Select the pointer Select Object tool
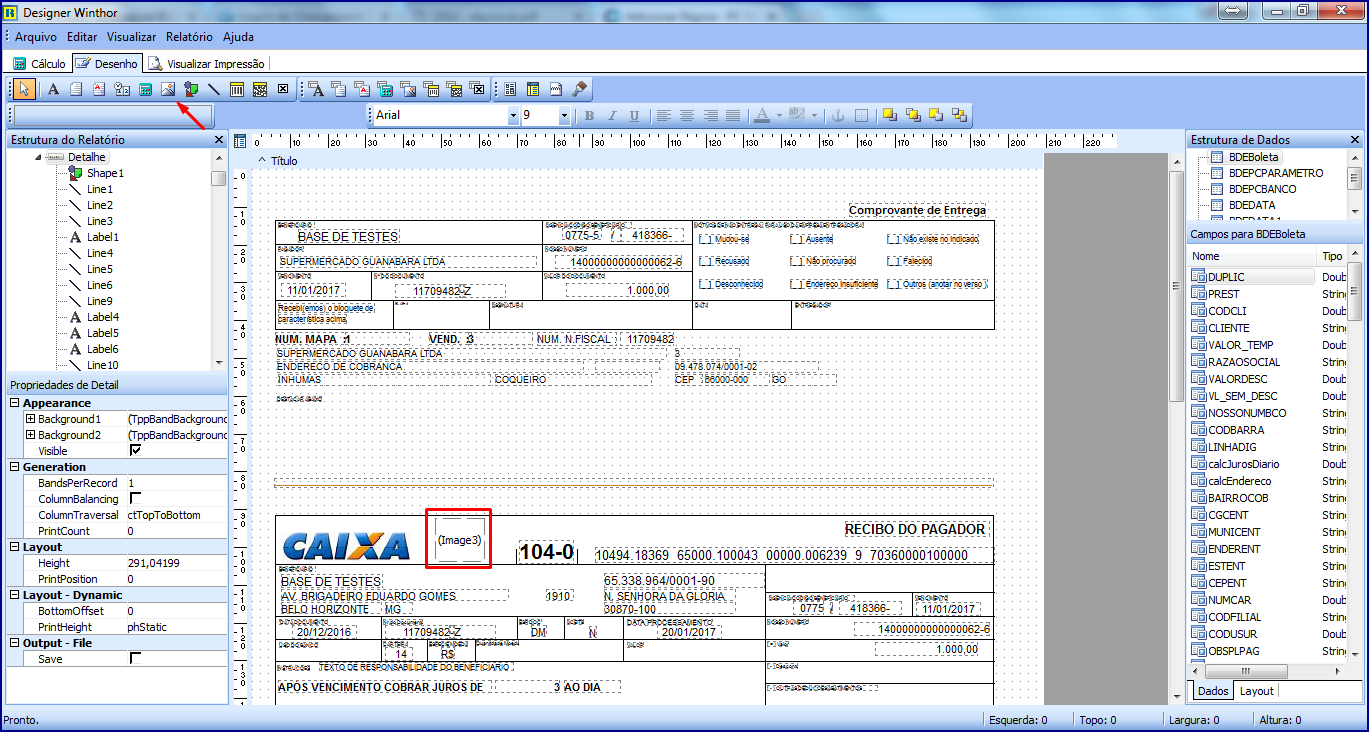The image size is (1369, 732). pos(25,89)
